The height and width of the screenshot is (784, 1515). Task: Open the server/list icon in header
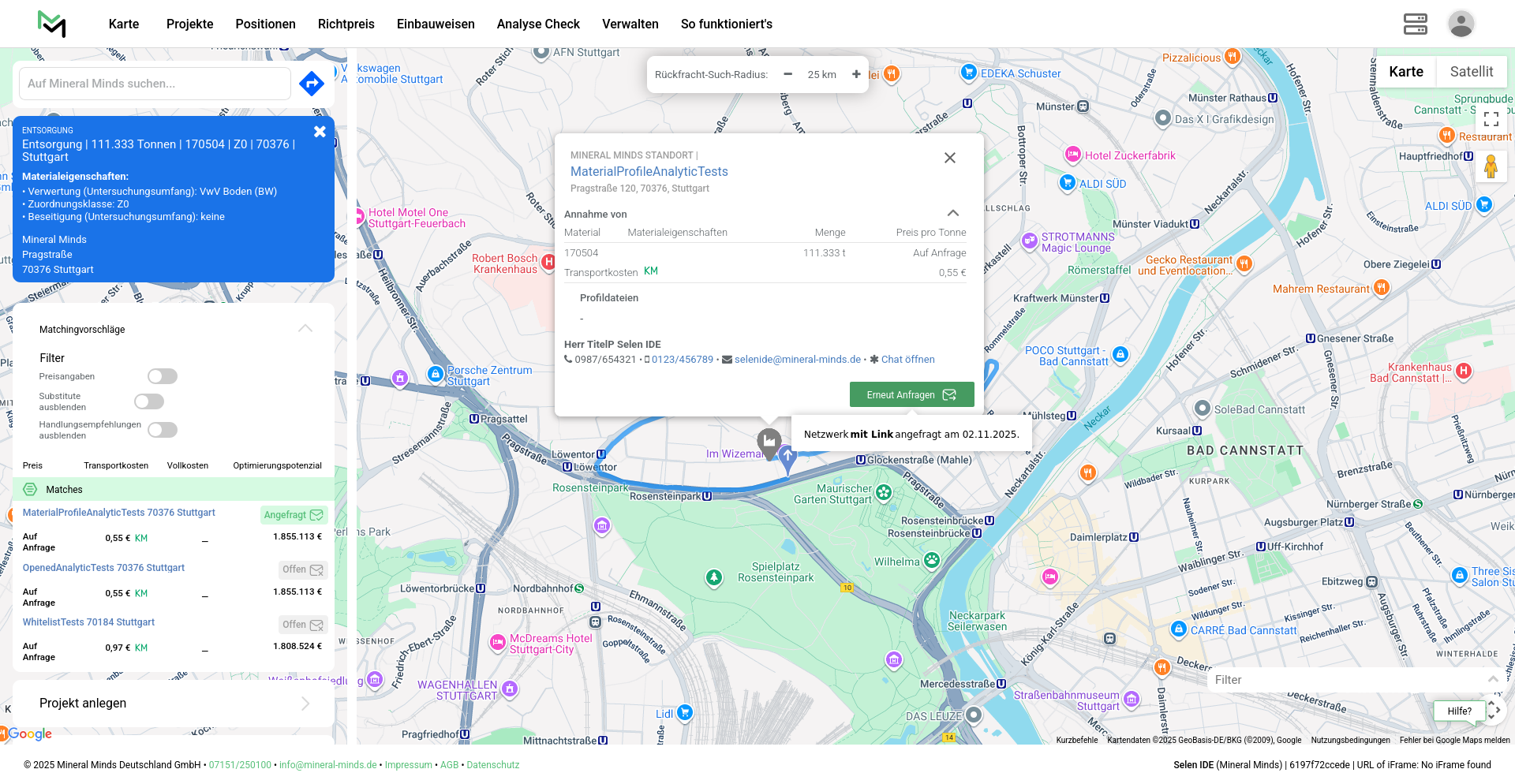tap(1415, 24)
